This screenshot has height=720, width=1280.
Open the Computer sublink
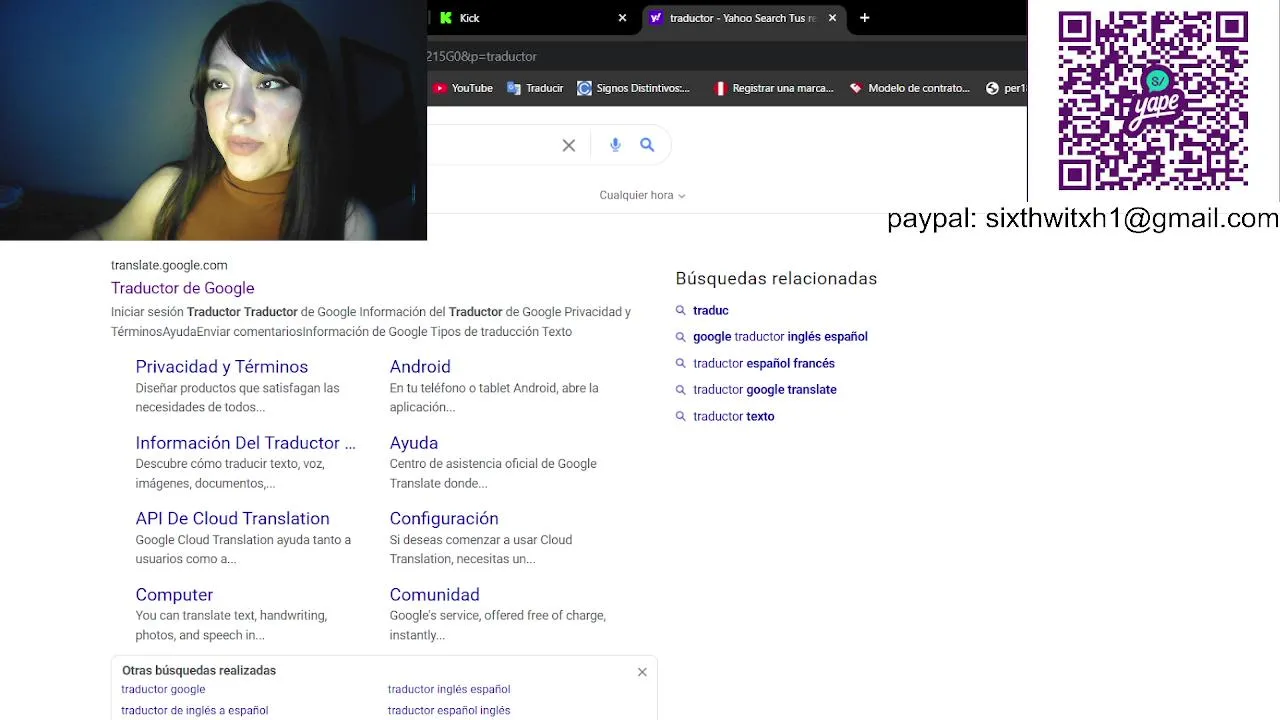coord(174,595)
